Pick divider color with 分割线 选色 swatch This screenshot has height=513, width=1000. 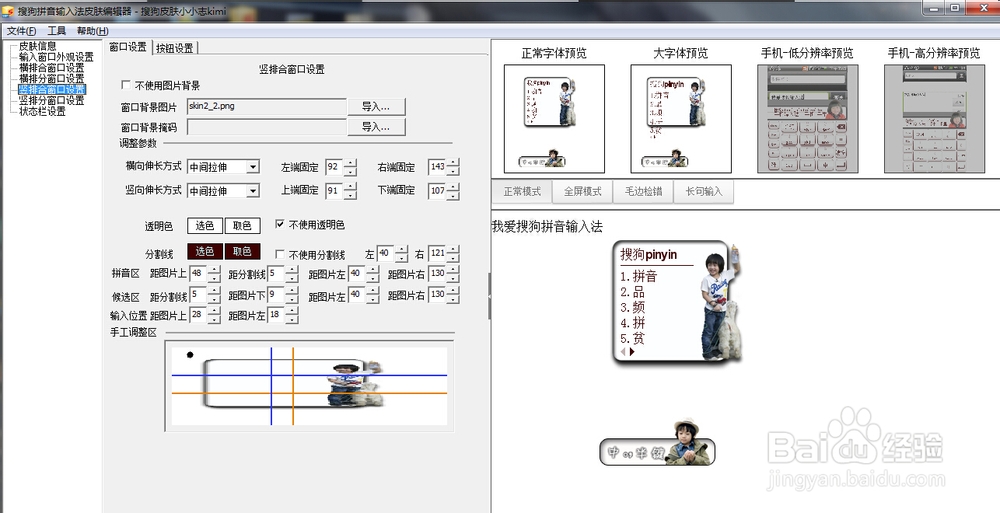pyautogui.click(x=205, y=251)
